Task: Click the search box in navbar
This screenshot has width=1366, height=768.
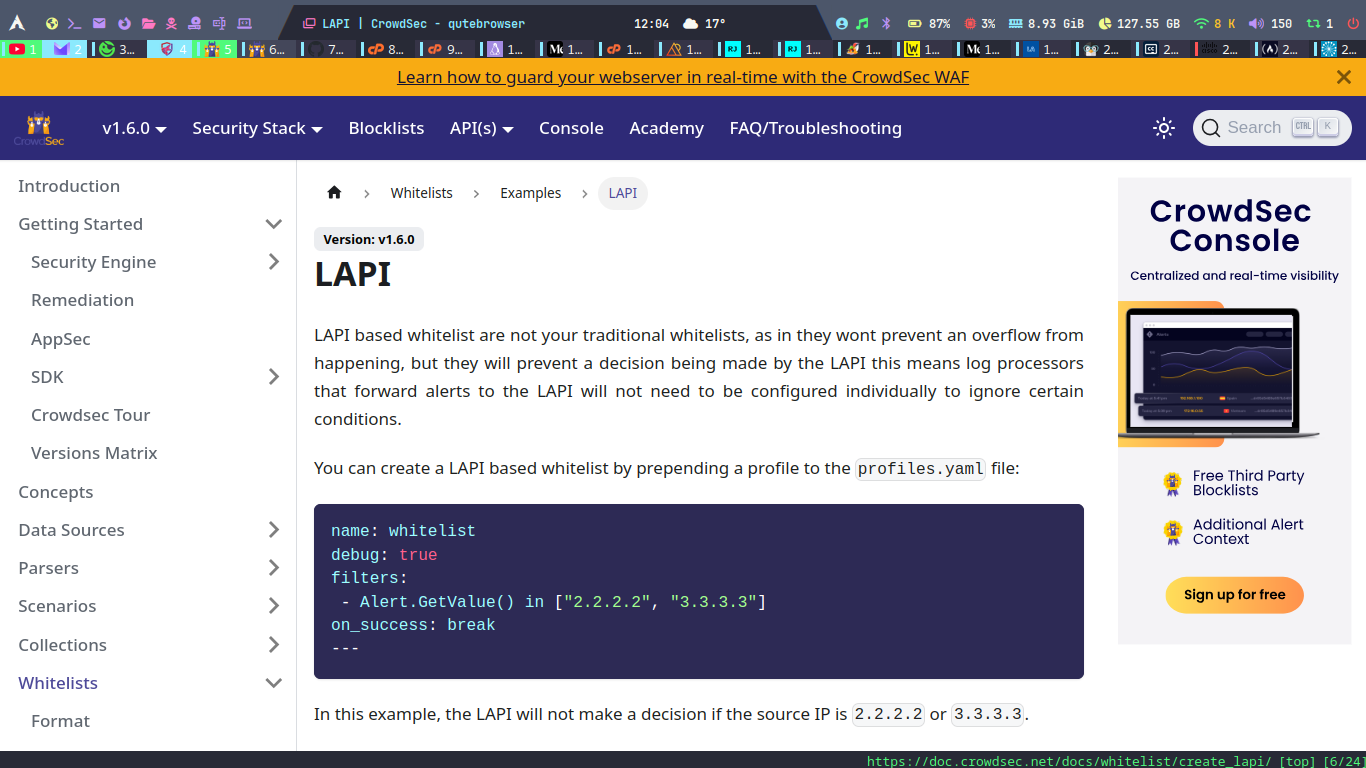Action: [1272, 128]
